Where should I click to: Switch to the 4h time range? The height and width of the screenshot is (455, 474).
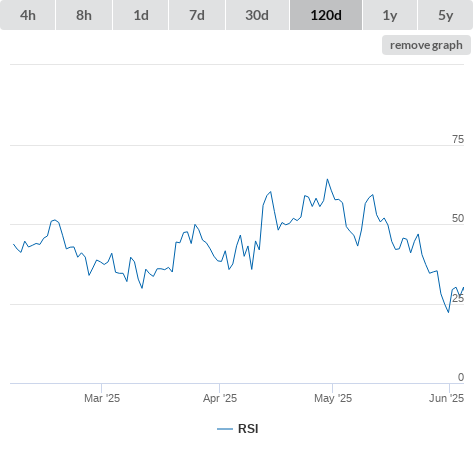pos(28,15)
